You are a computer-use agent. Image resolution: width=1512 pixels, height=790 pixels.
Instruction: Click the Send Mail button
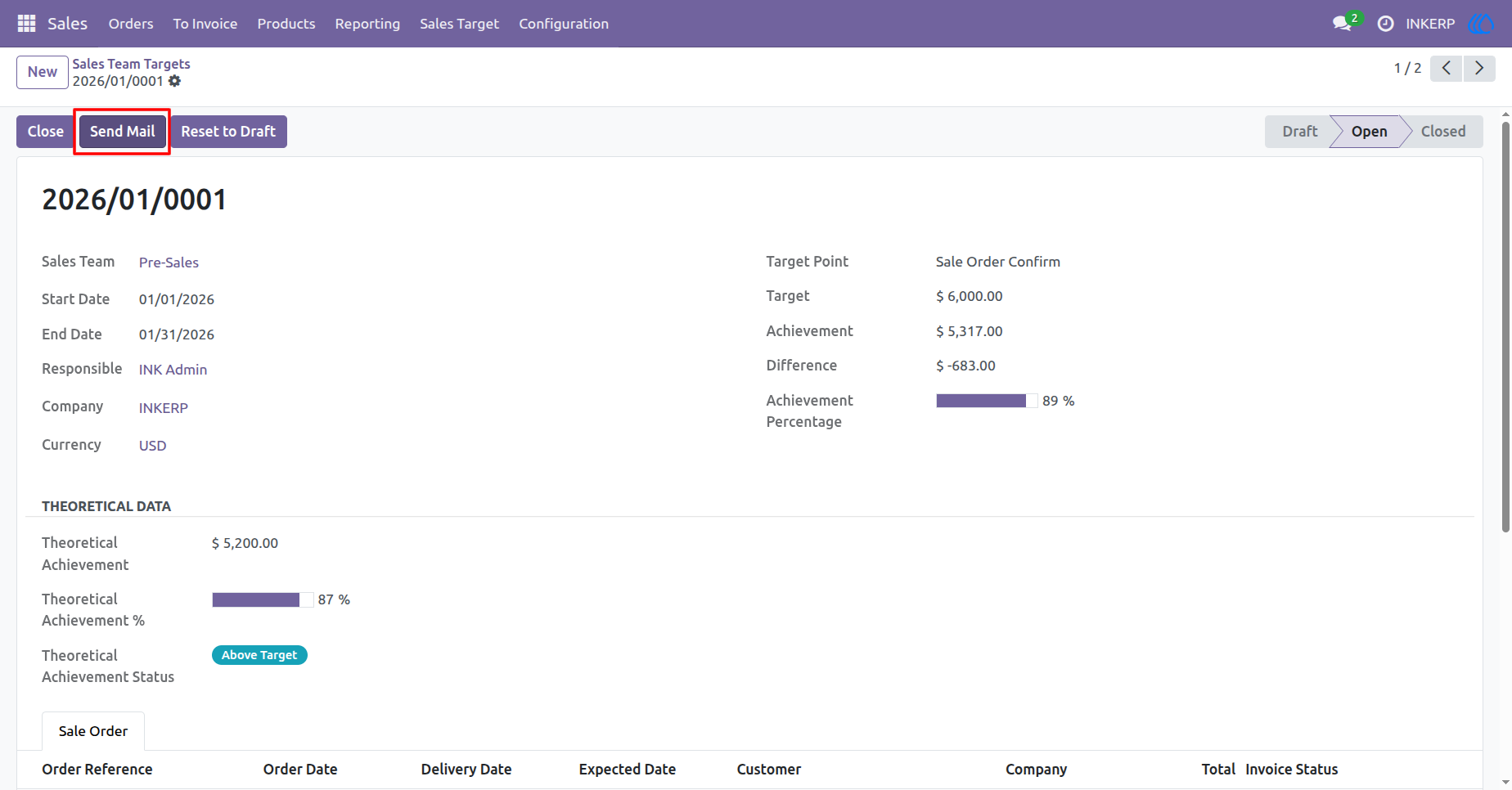tap(123, 132)
